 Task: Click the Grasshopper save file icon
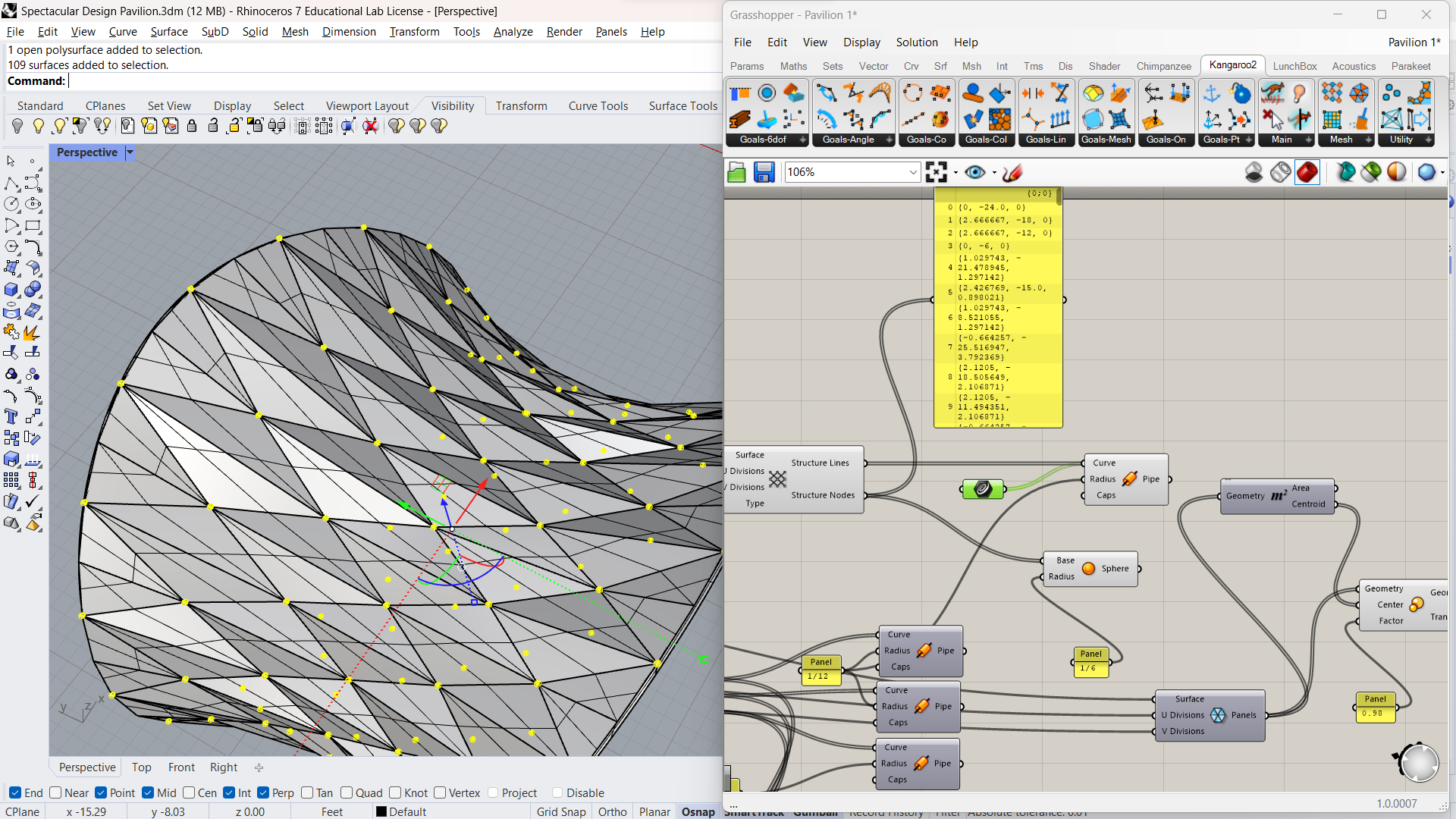click(x=764, y=173)
